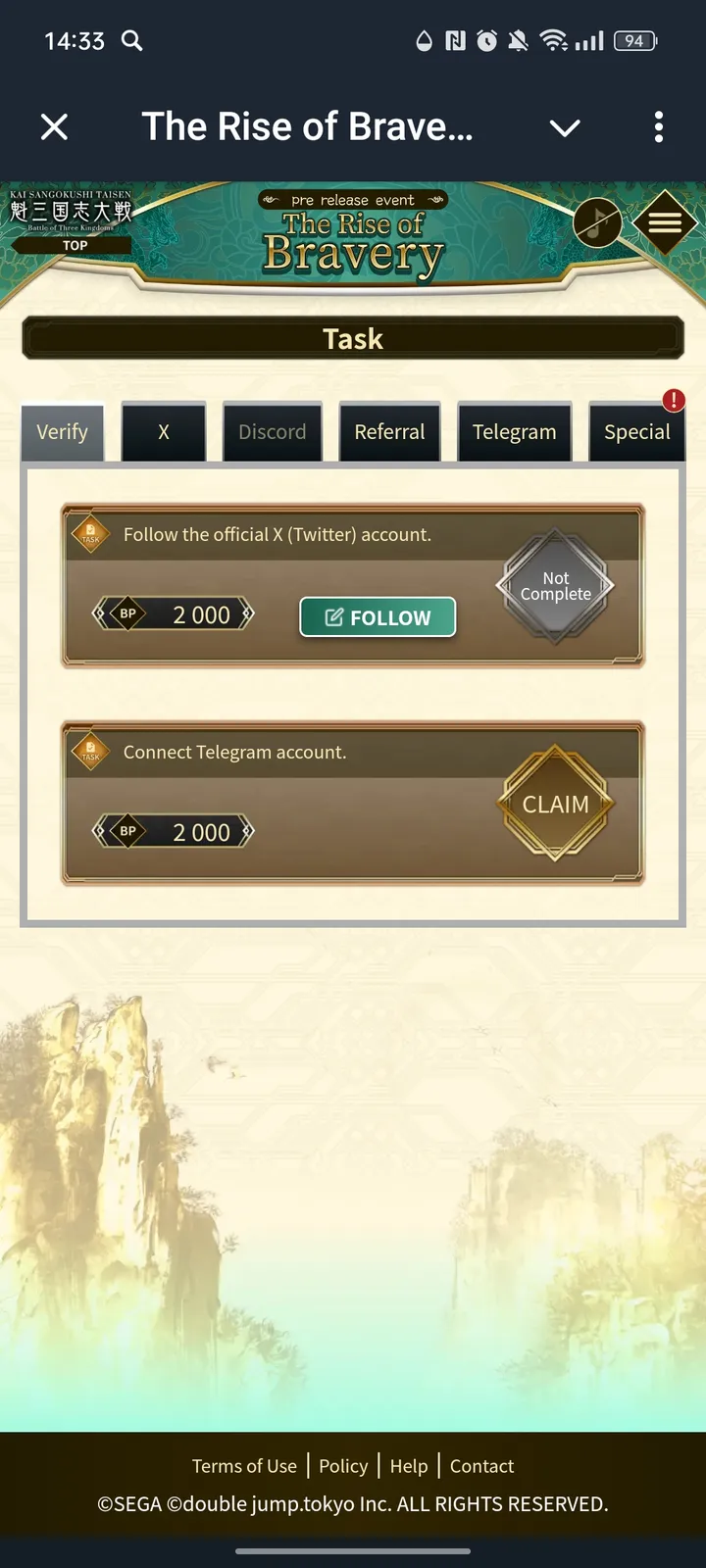The height and width of the screenshot is (1568, 706).
Task: Switch to the Verify tab
Action: [63, 432]
